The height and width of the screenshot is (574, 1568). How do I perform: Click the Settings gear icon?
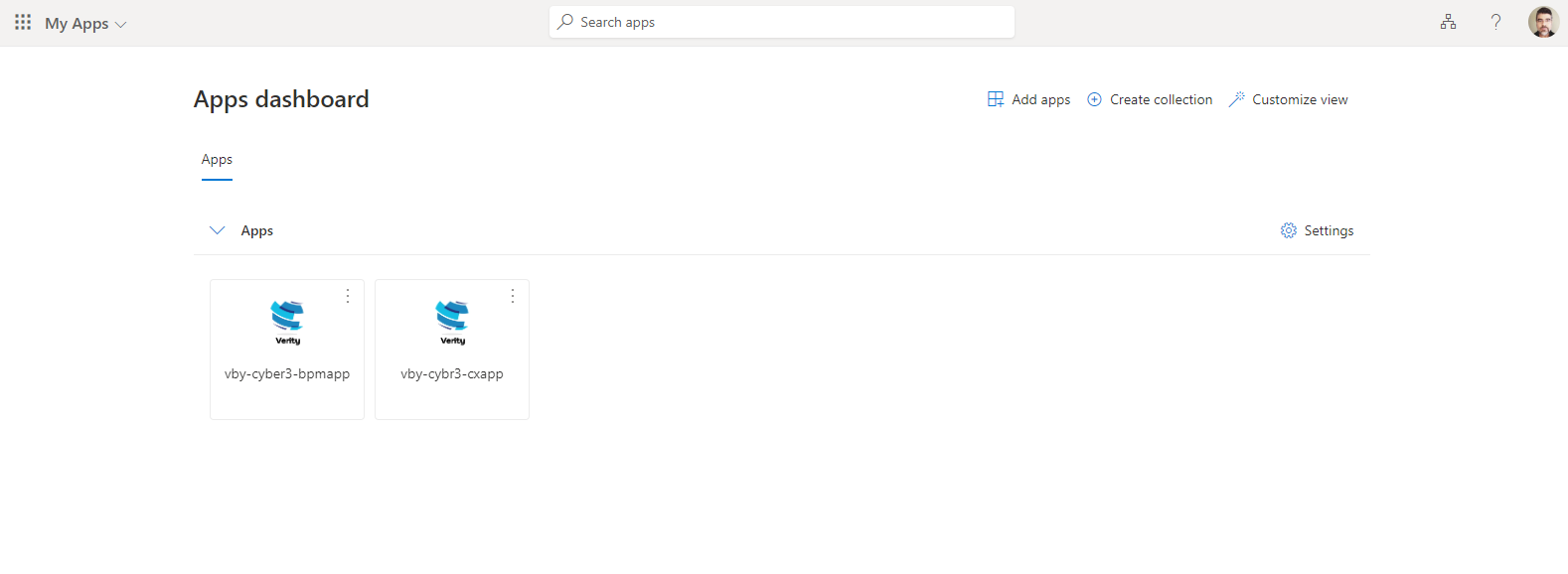tap(1289, 230)
